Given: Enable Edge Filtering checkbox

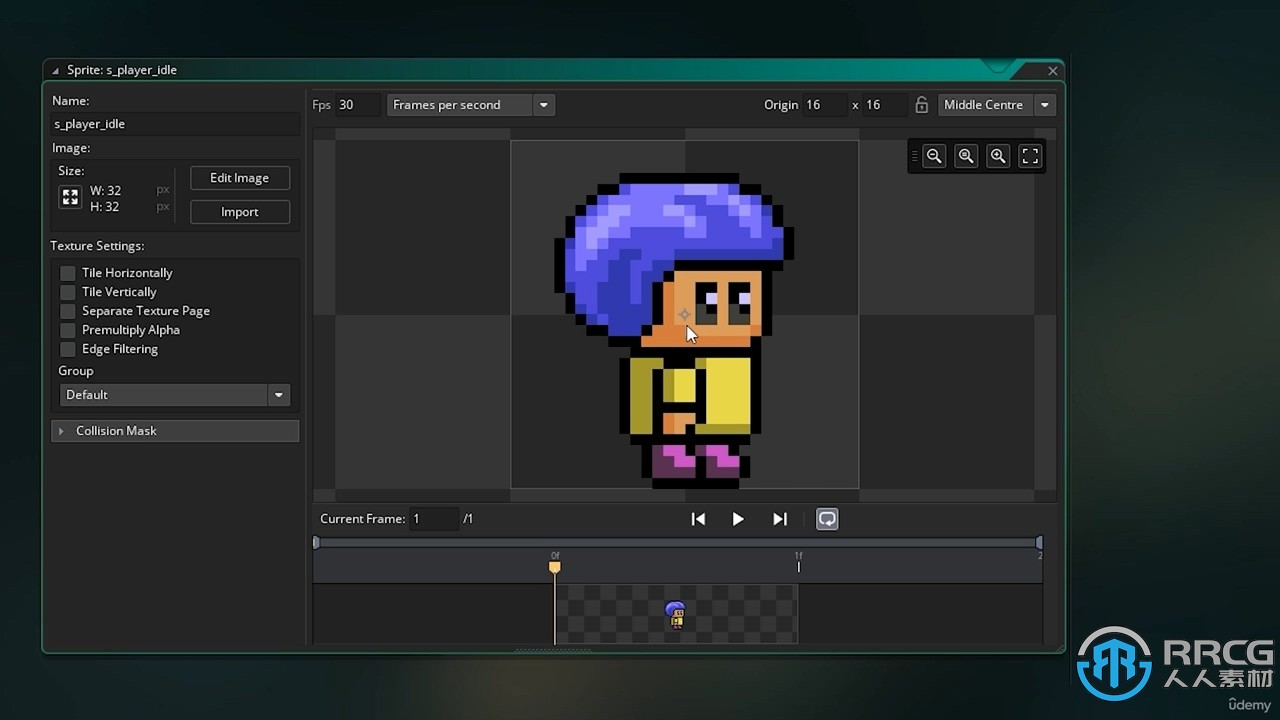Looking at the screenshot, I should 68,349.
